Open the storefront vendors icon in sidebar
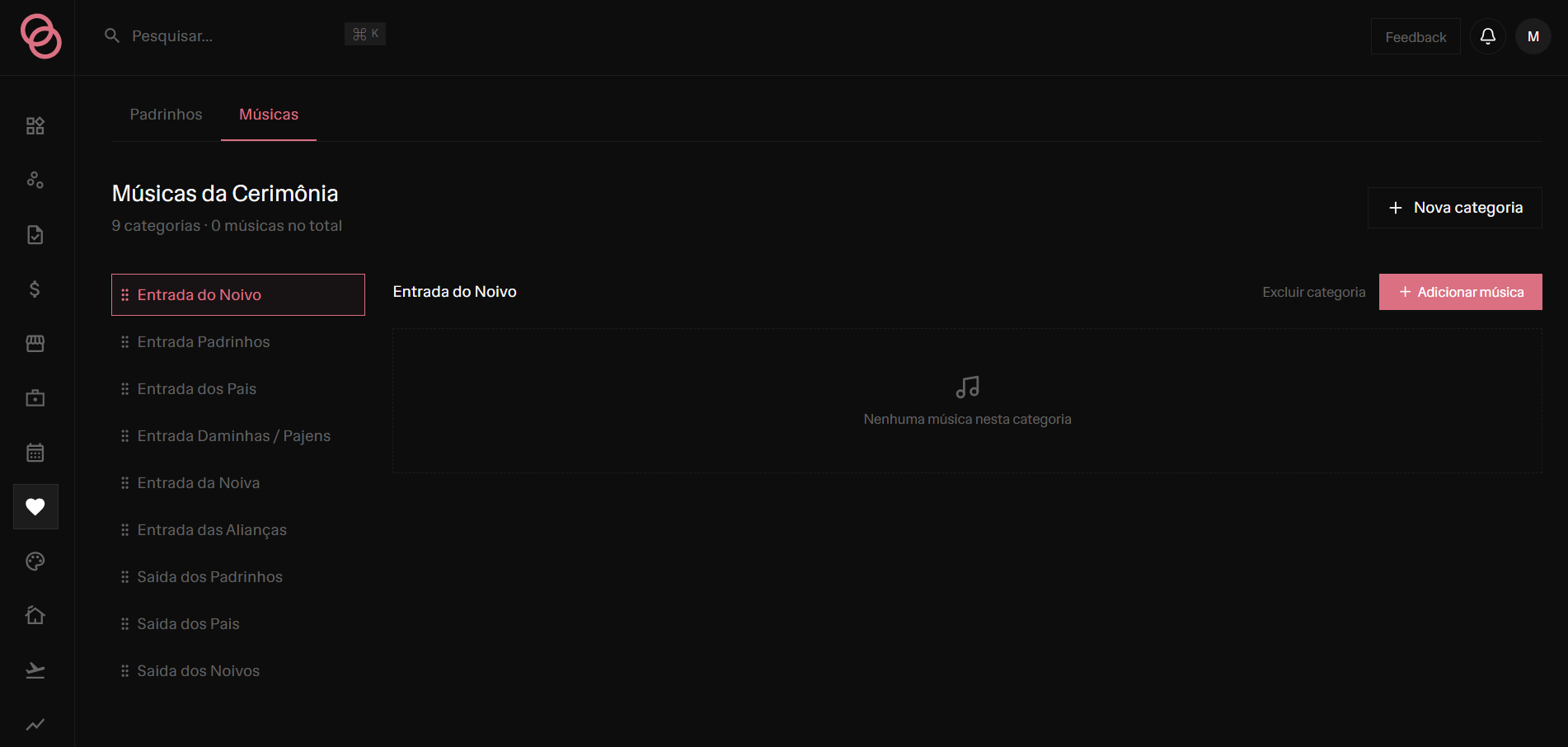Screen dimensions: 1568x747 click(x=35, y=343)
